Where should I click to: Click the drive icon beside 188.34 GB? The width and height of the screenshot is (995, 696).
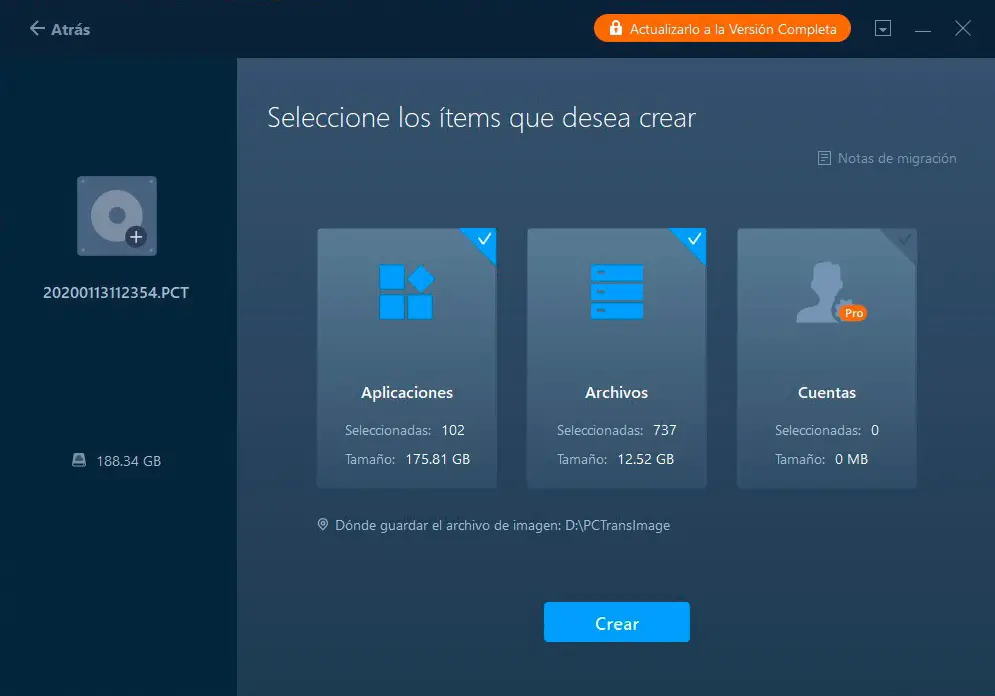pos(79,460)
